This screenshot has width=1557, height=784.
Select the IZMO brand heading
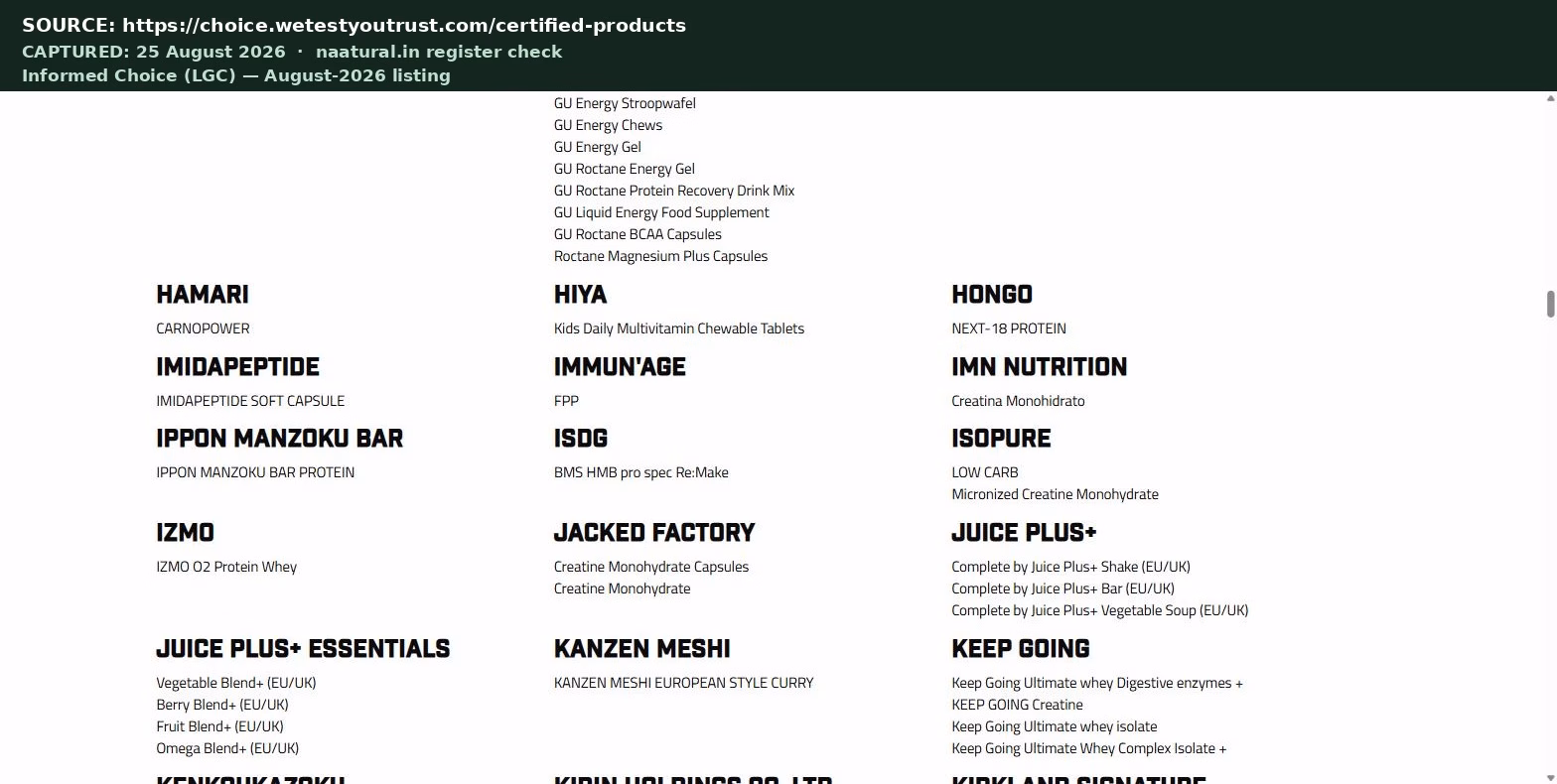(185, 533)
